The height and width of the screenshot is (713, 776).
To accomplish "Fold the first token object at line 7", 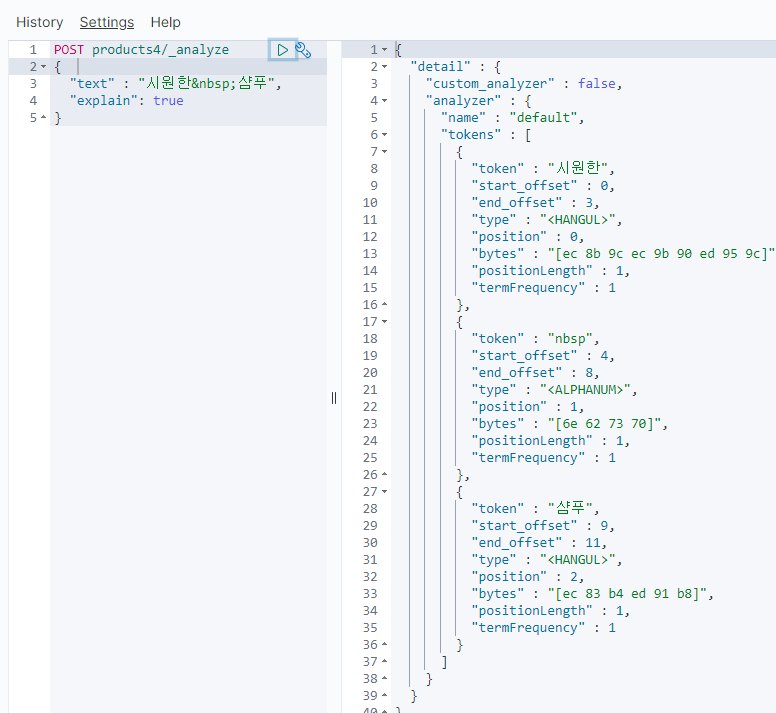I will pos(385,152).
